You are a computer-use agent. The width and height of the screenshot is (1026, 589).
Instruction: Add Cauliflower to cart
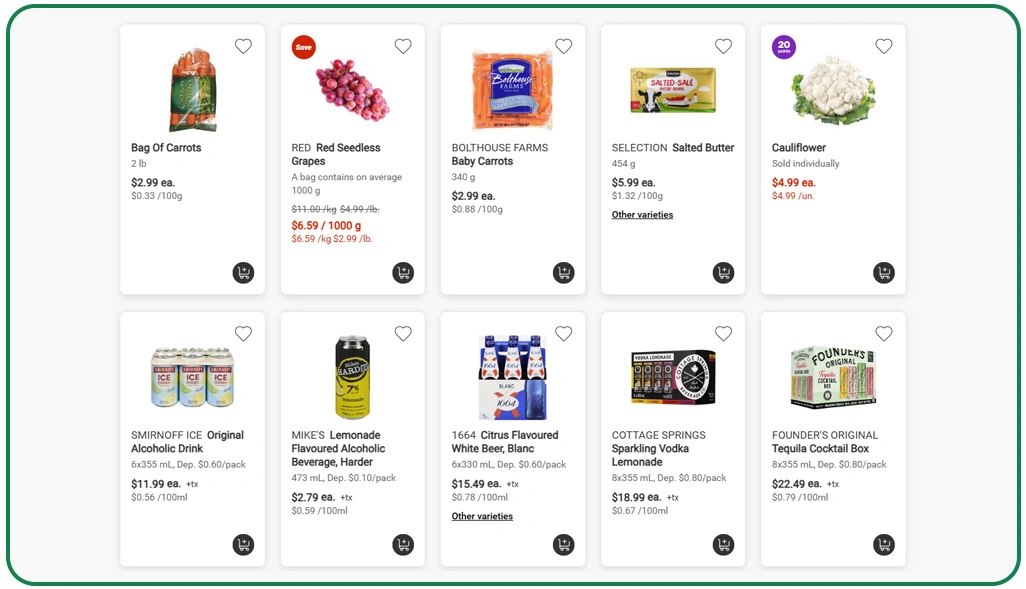tap(883, 272)
